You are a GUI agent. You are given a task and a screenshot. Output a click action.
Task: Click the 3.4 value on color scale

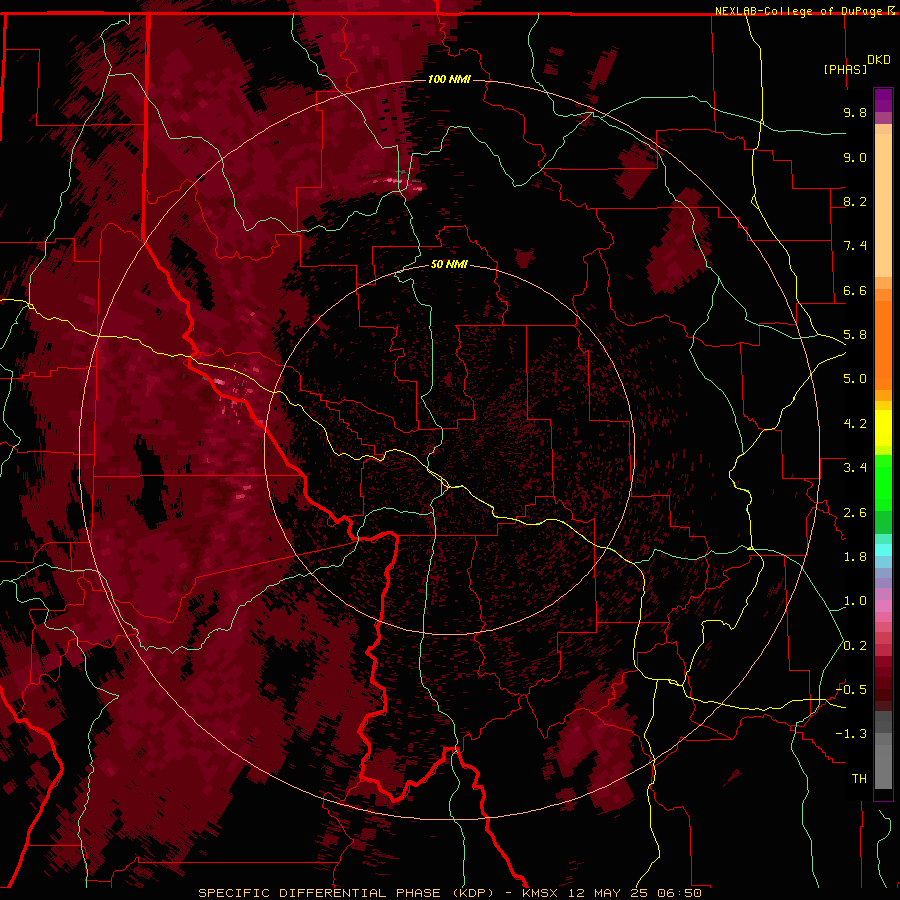pos(855,468)
